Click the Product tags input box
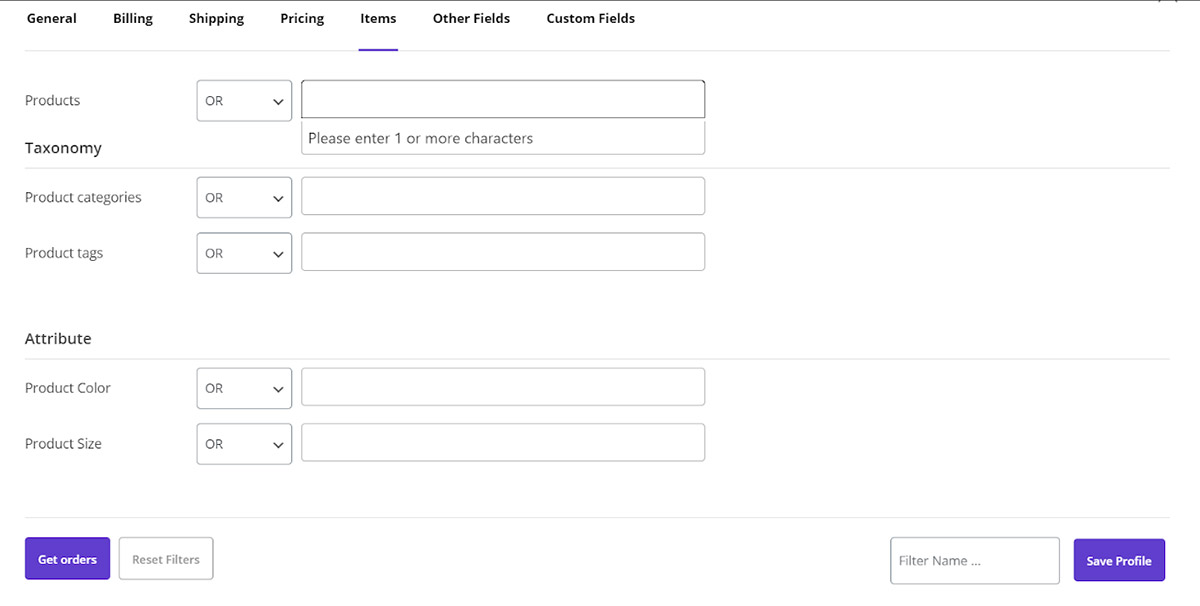Image resolution: width=1200 pixels, height=606 pixels. click(x=502, y=252)
